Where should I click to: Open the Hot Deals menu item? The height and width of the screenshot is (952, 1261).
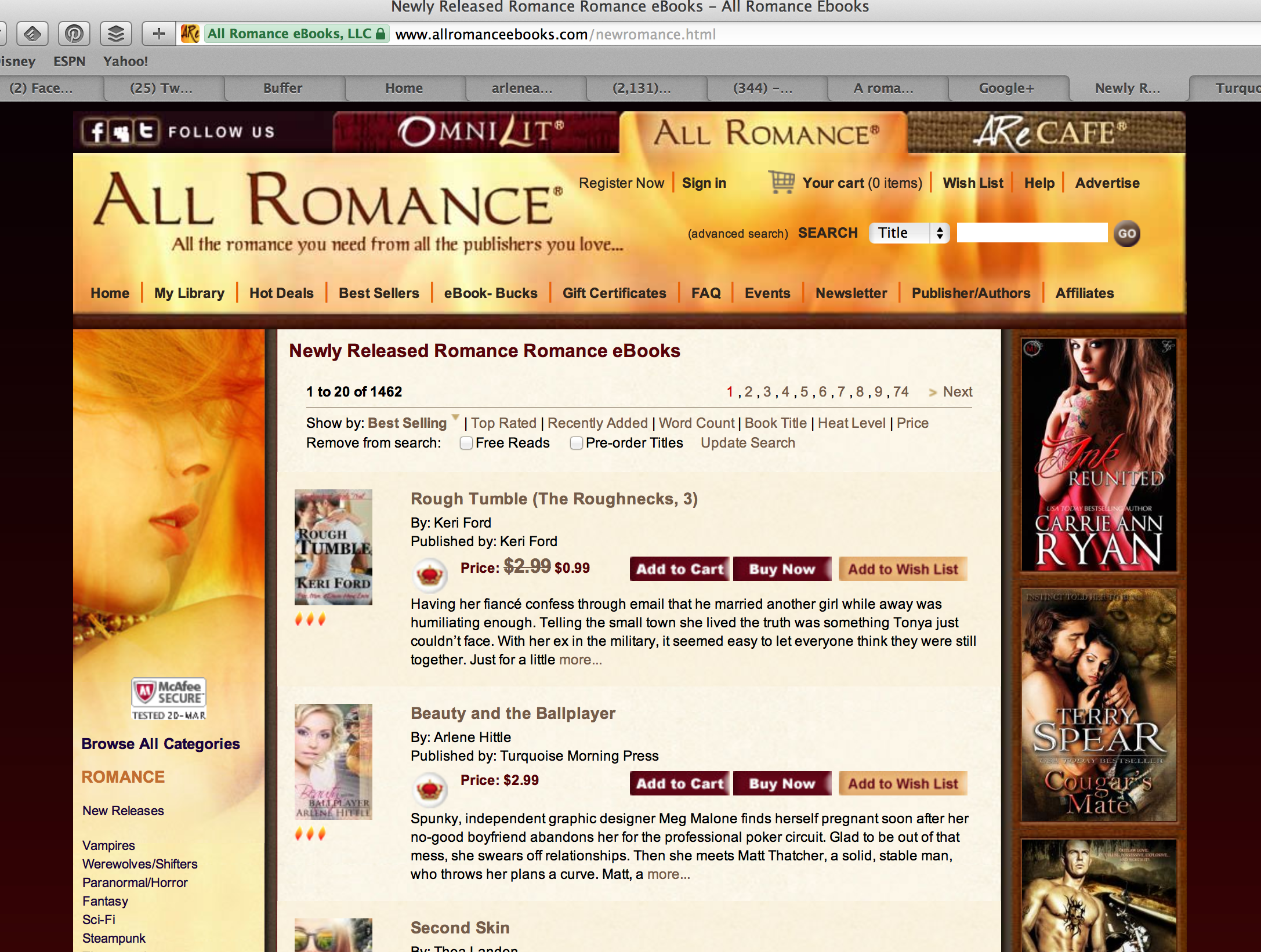click(x=281, y=293)
